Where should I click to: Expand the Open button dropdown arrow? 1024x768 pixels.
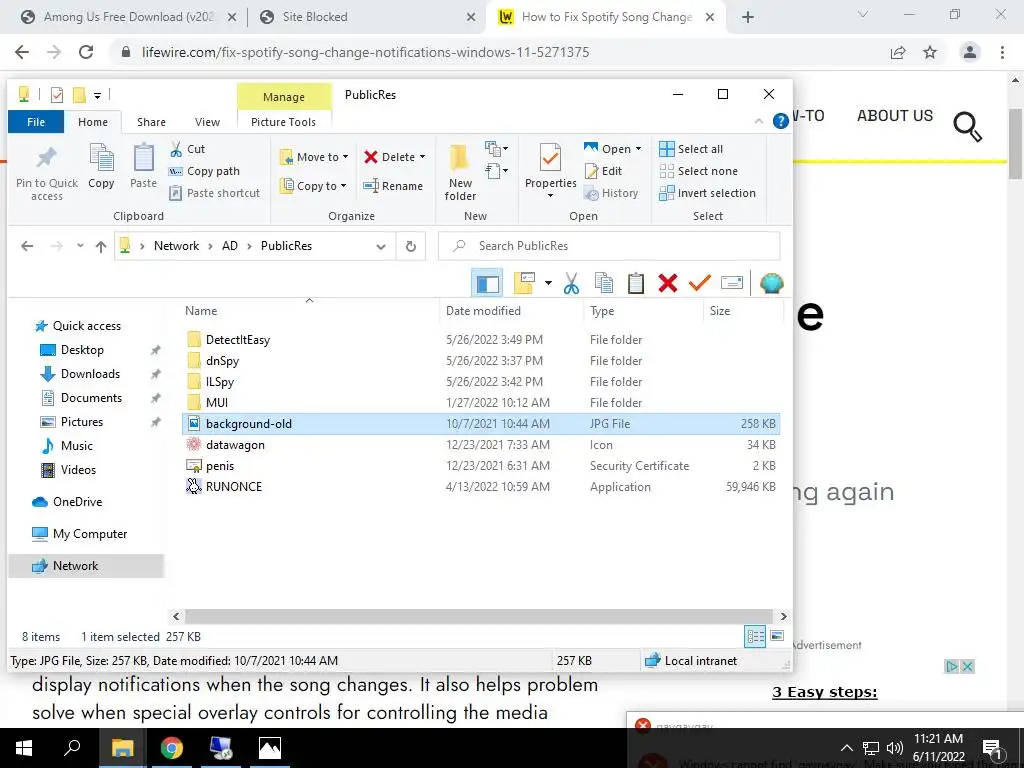(x=638, y=150)
